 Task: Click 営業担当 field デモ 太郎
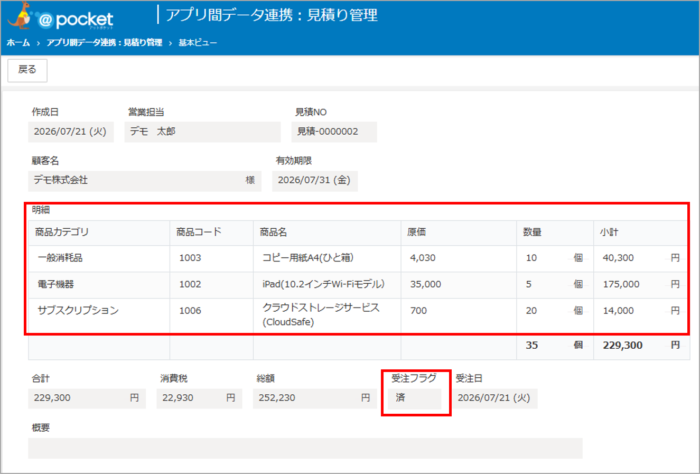click(202, 132)
